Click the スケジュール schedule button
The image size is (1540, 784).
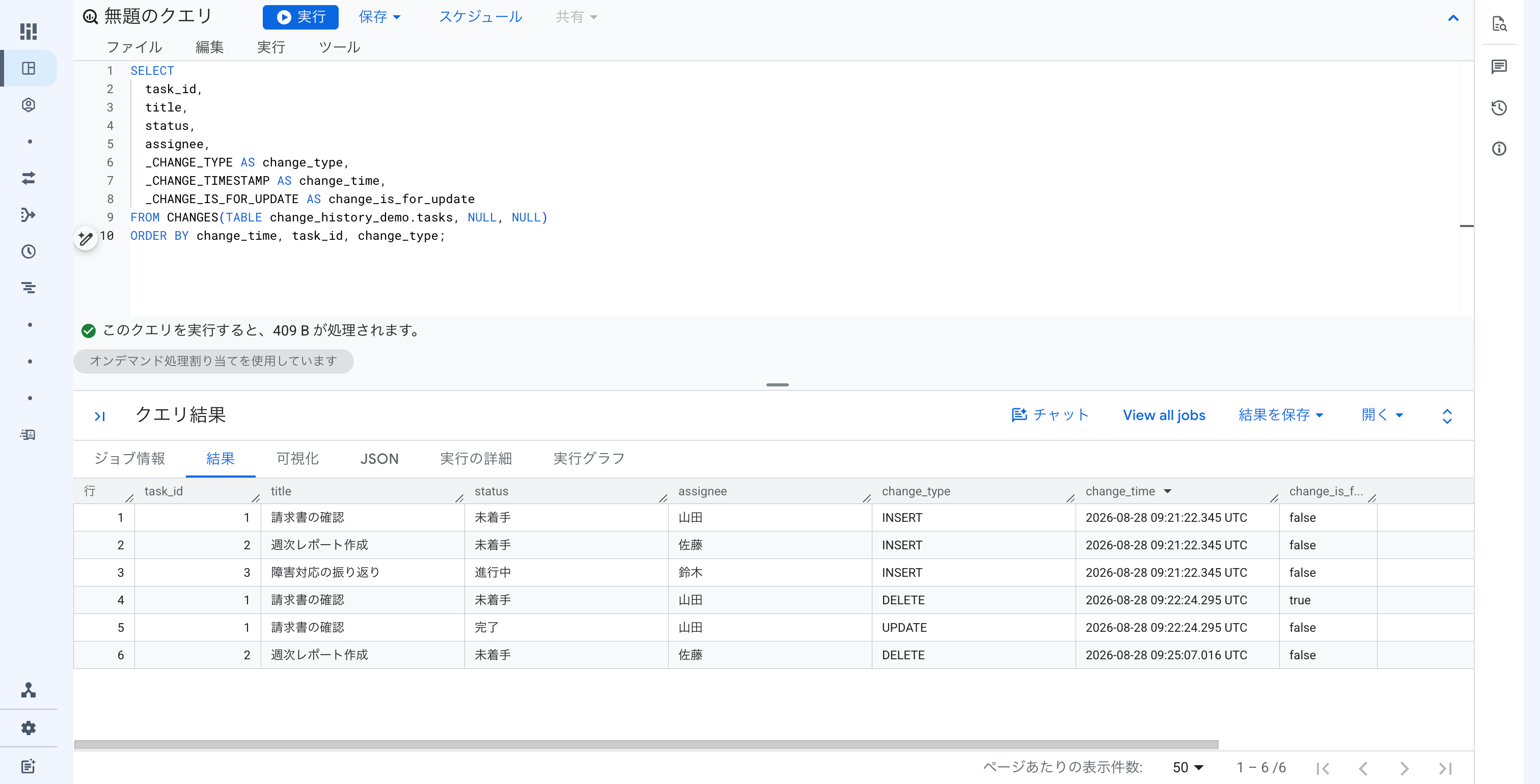480,17
